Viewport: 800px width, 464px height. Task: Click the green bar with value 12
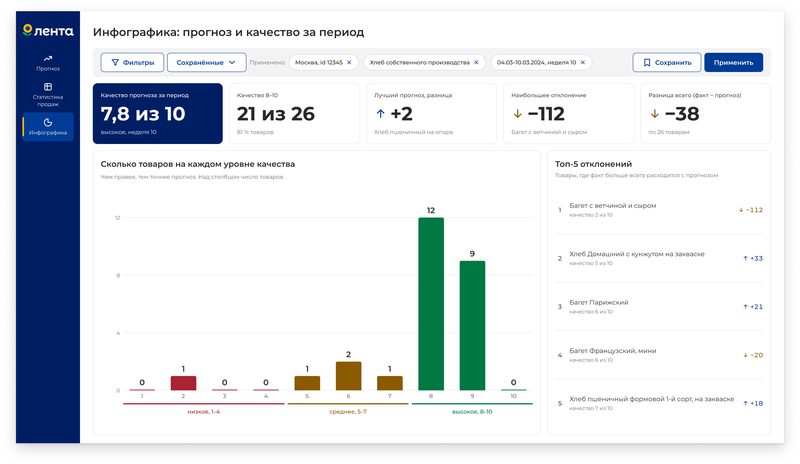click(x=431, y=304)
